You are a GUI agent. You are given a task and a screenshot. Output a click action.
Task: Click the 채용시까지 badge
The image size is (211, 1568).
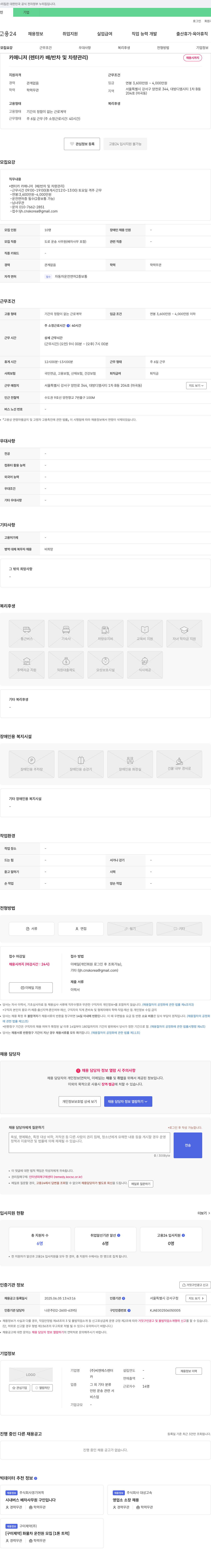193,58
